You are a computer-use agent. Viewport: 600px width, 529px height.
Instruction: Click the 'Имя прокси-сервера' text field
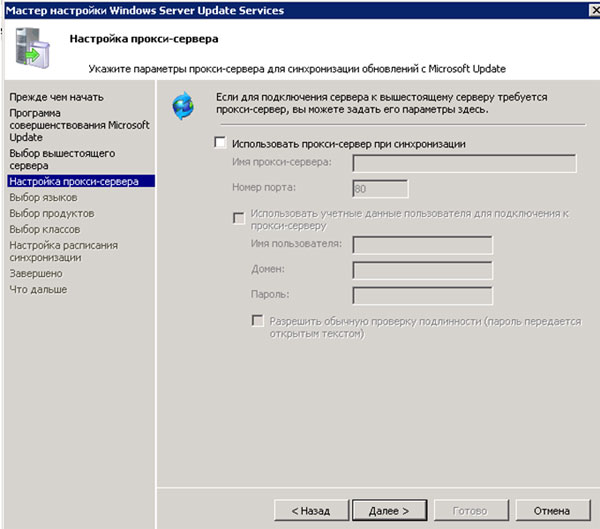point(464,164)
